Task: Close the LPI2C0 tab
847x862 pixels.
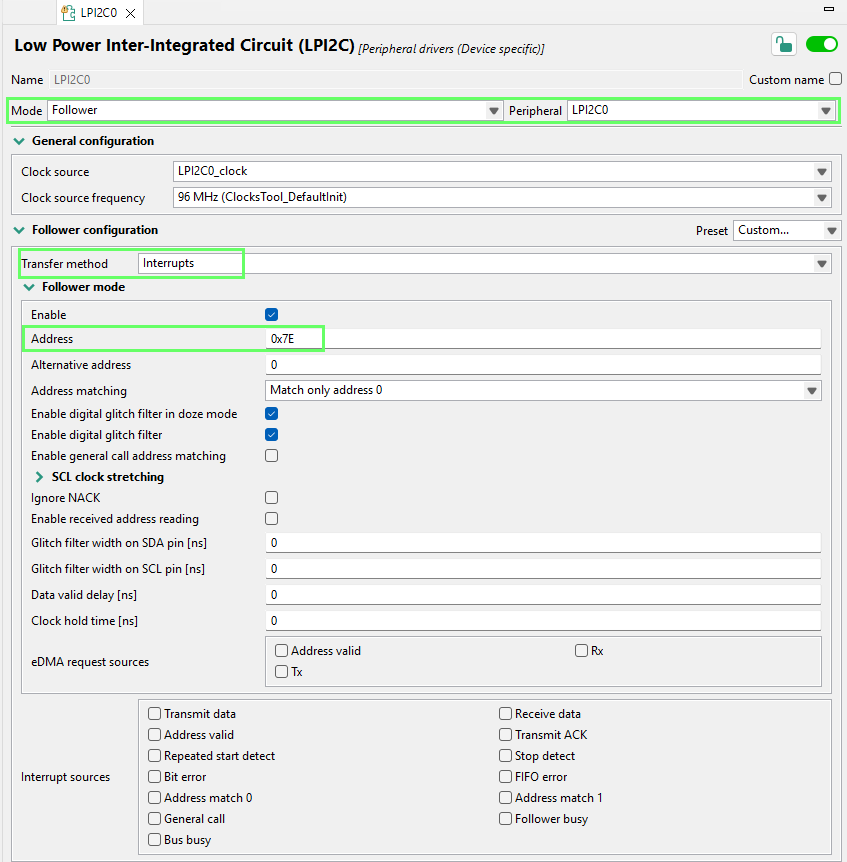Action: pyautogui.click(x=130, y=13)
